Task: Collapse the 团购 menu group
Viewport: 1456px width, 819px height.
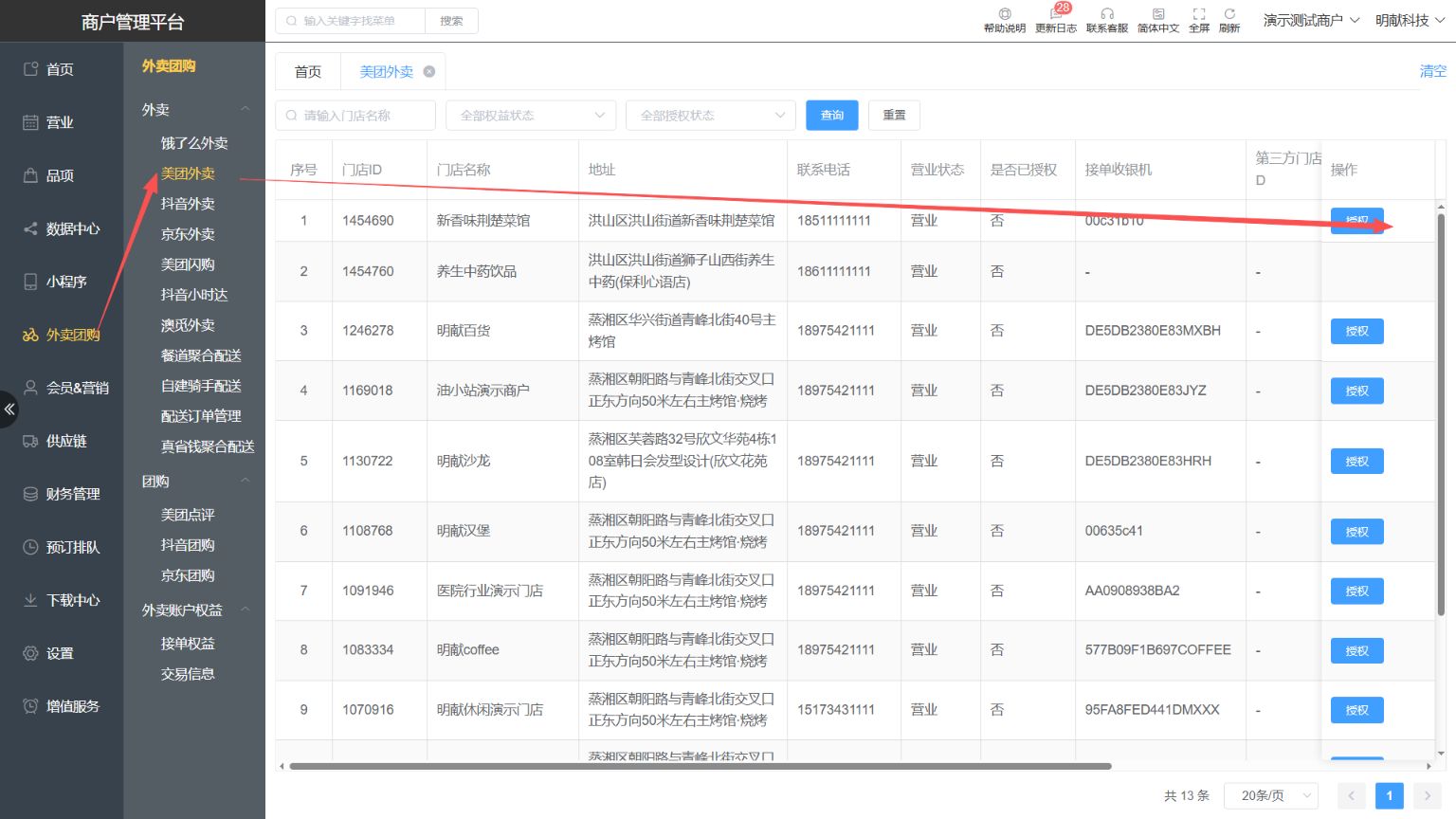Action: (x=246, y=481)
